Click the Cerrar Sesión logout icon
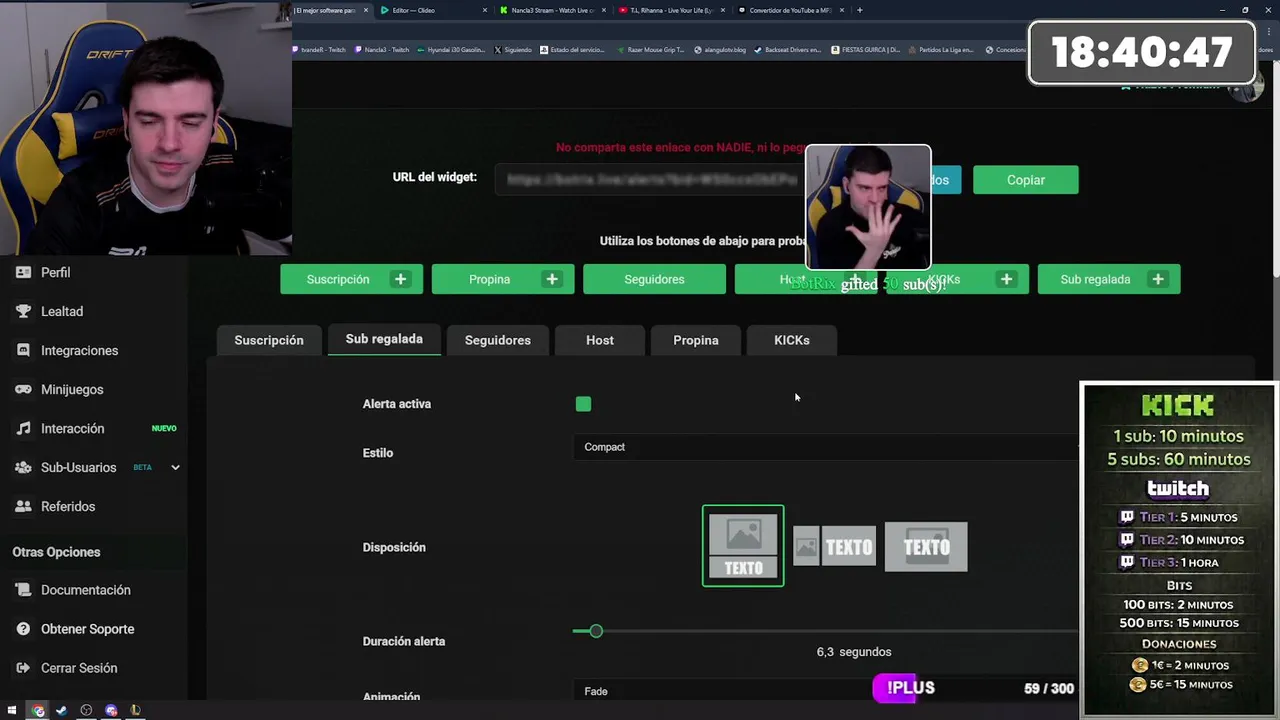 tap(23, 668)
